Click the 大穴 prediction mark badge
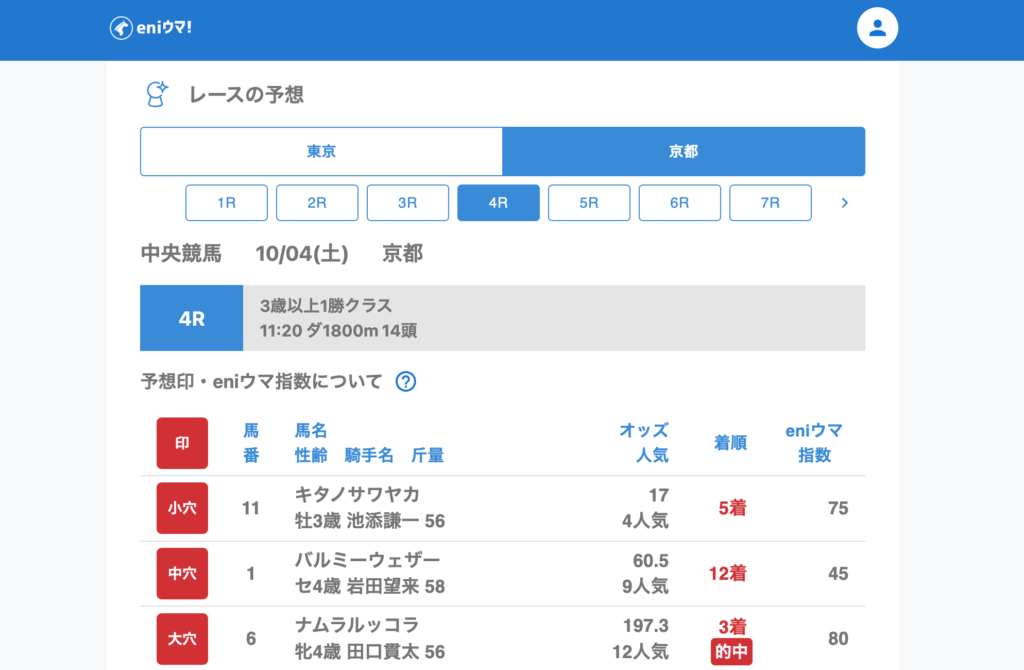The image size is (1024, 670). 182,639
